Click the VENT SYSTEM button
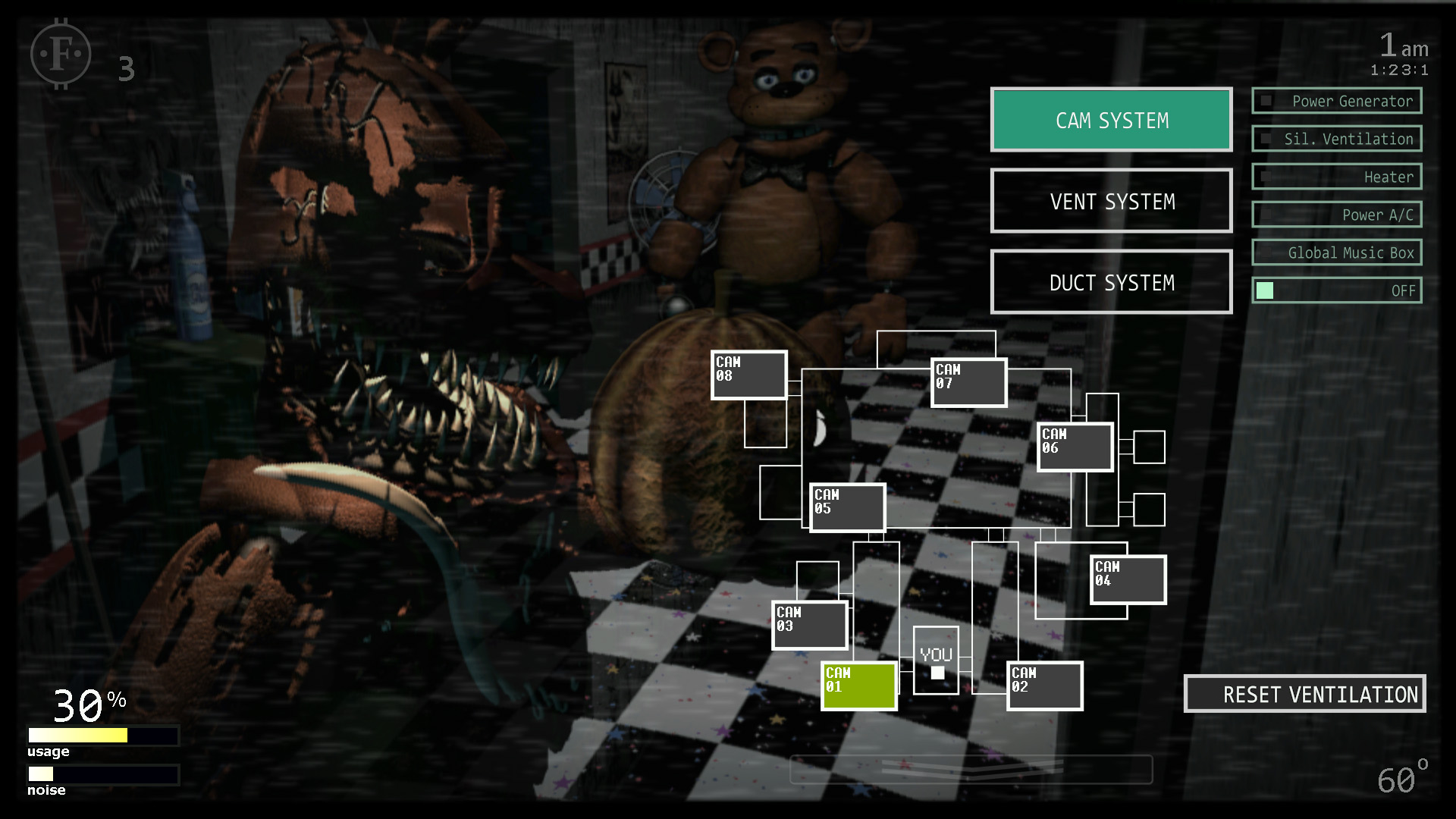The image size is (1456, 819). pos(1112,201)
